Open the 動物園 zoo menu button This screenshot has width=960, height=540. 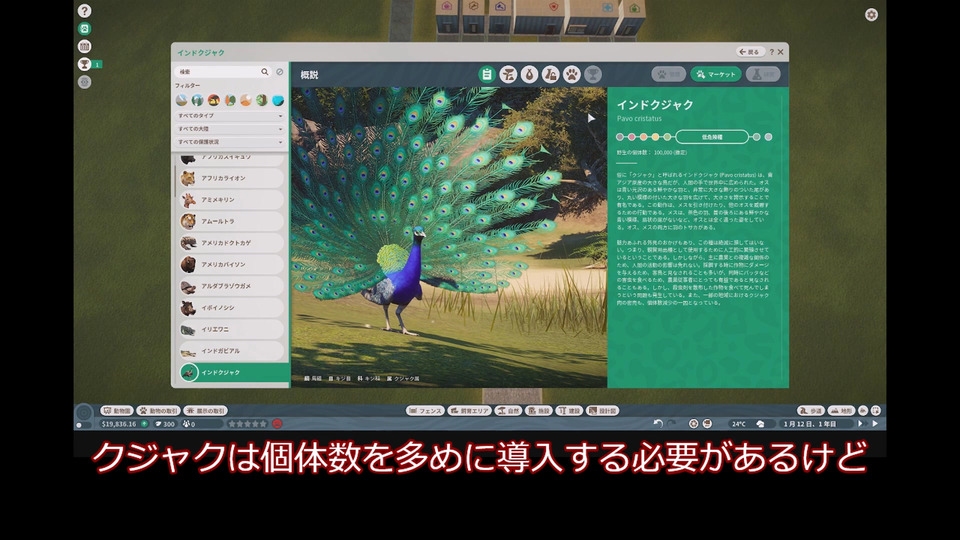[x=117, y=411]
